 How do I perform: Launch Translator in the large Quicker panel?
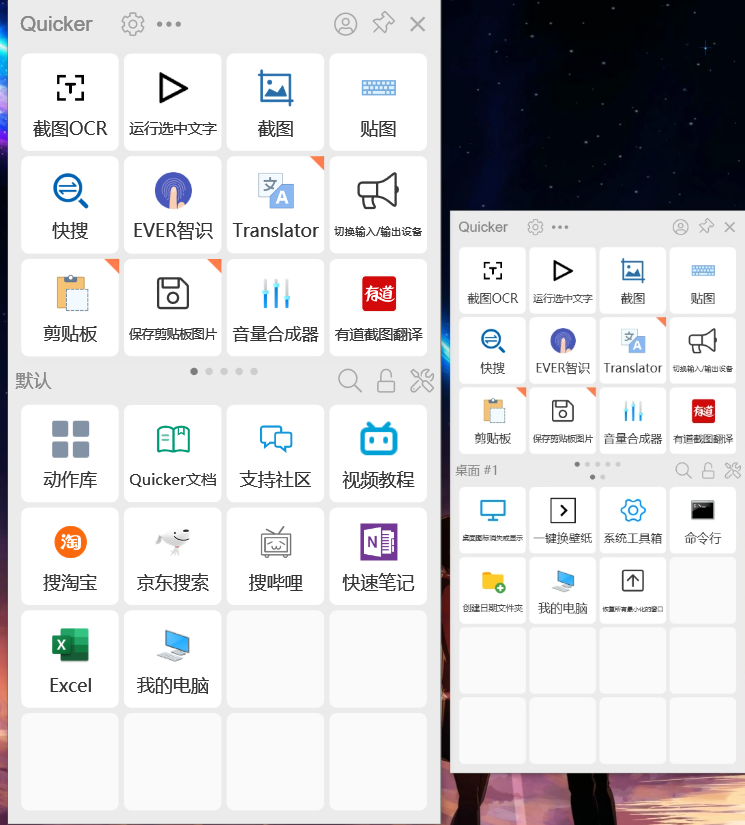[x=275, y=205]
